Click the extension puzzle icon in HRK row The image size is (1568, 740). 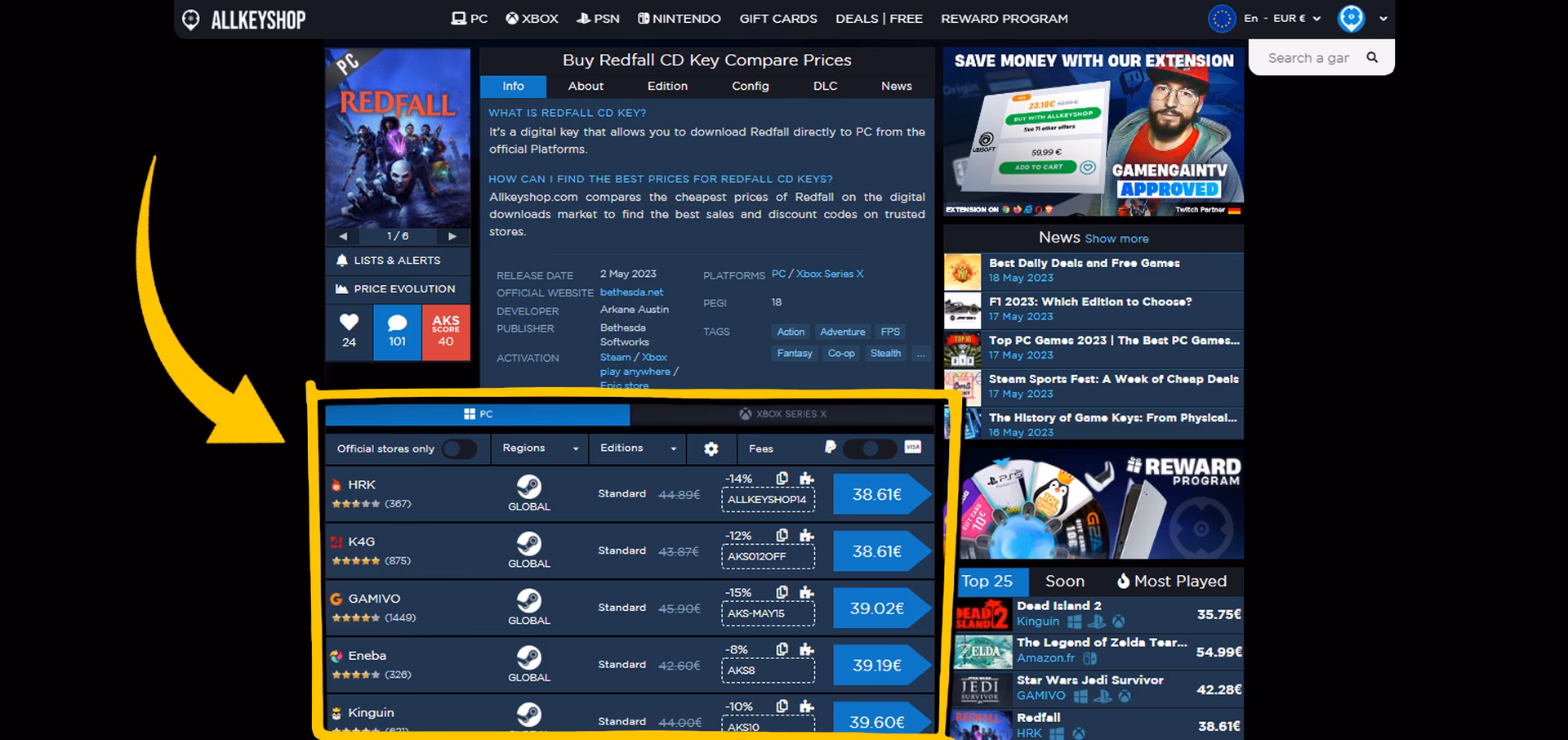(807, 479)
